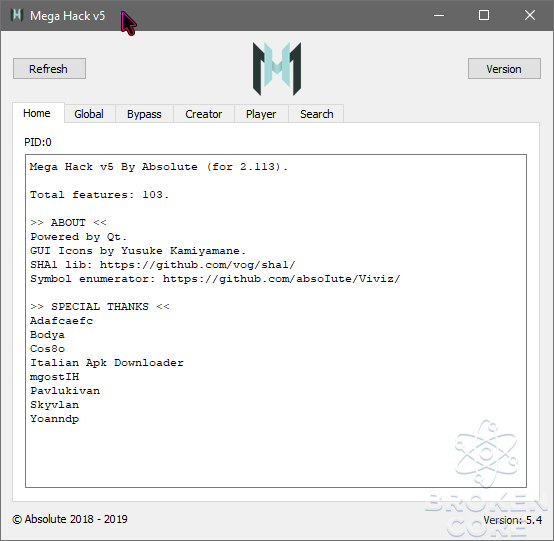The image size is (554, 541).
Task: Click the Symbol enumerator Viviz URL line
Action: click(215, 279)
